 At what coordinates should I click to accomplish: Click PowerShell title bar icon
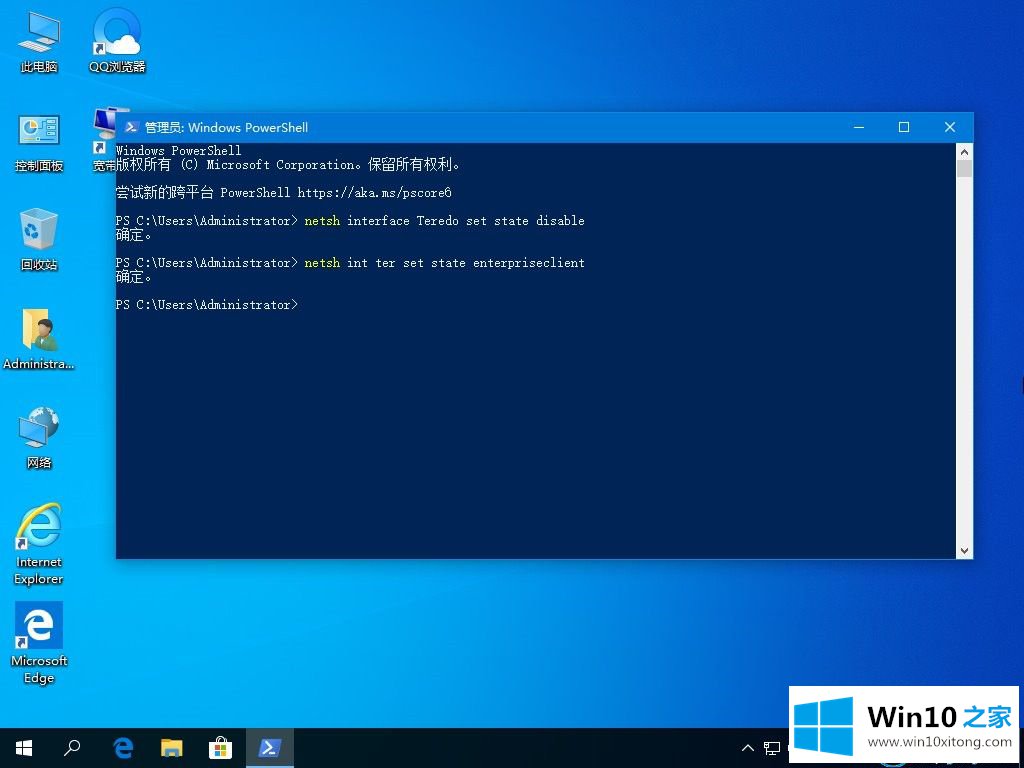click(x=131, y=127)
